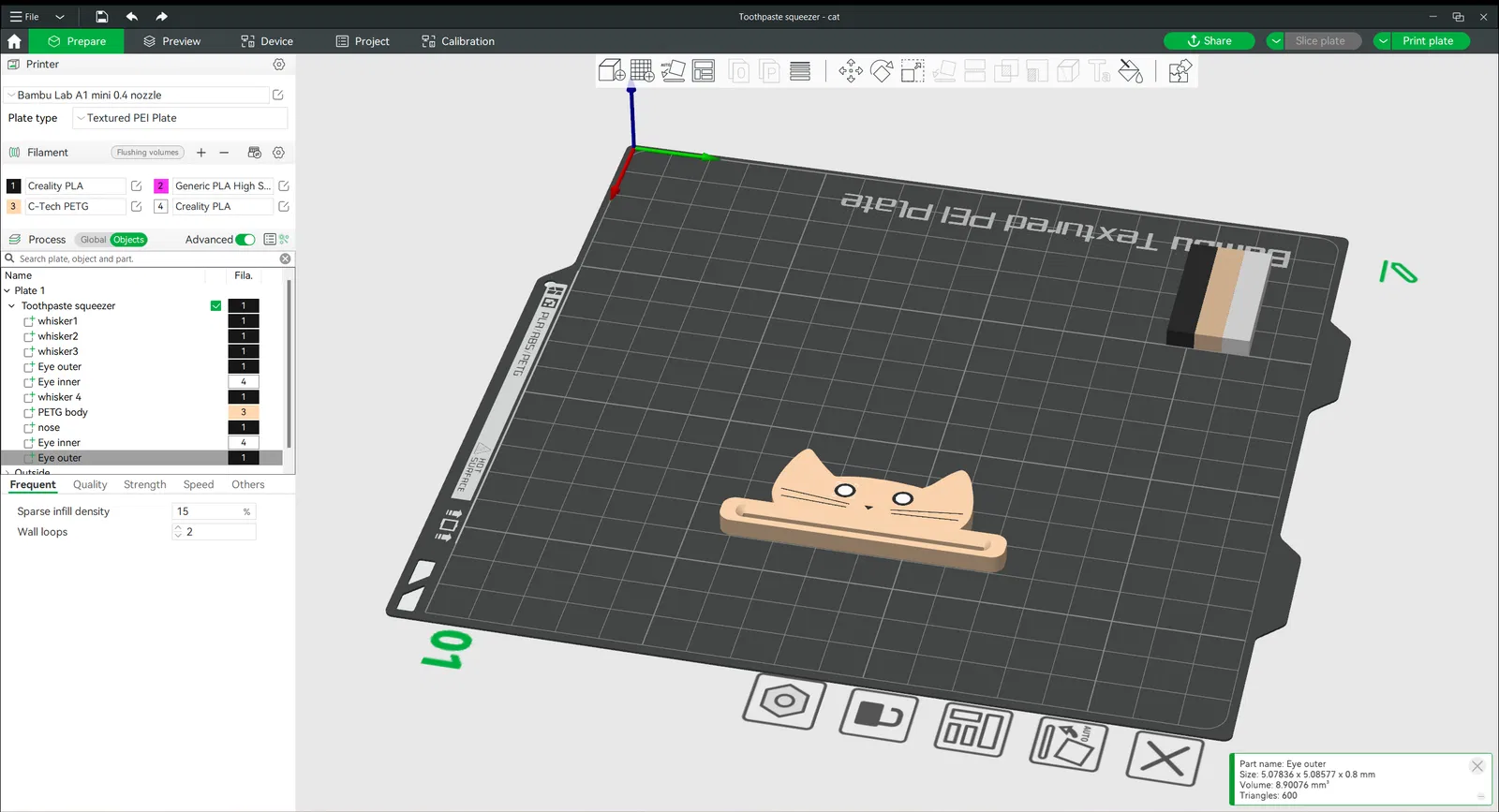
Task: Open the Color painting bucket tool
Action: (x=1131, y=71)
